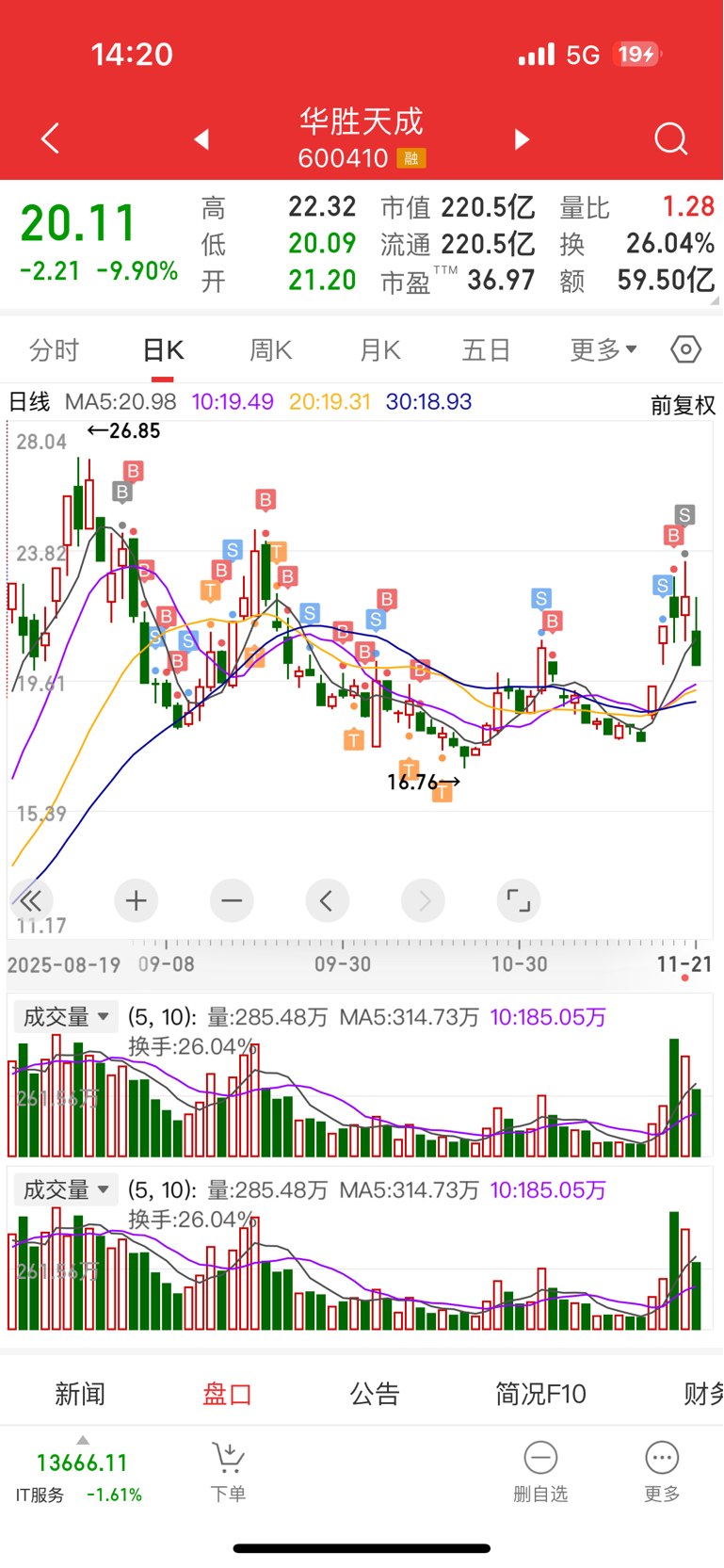Tap the 日线 label
The image size is (724, 1568).
pos(29,402)
